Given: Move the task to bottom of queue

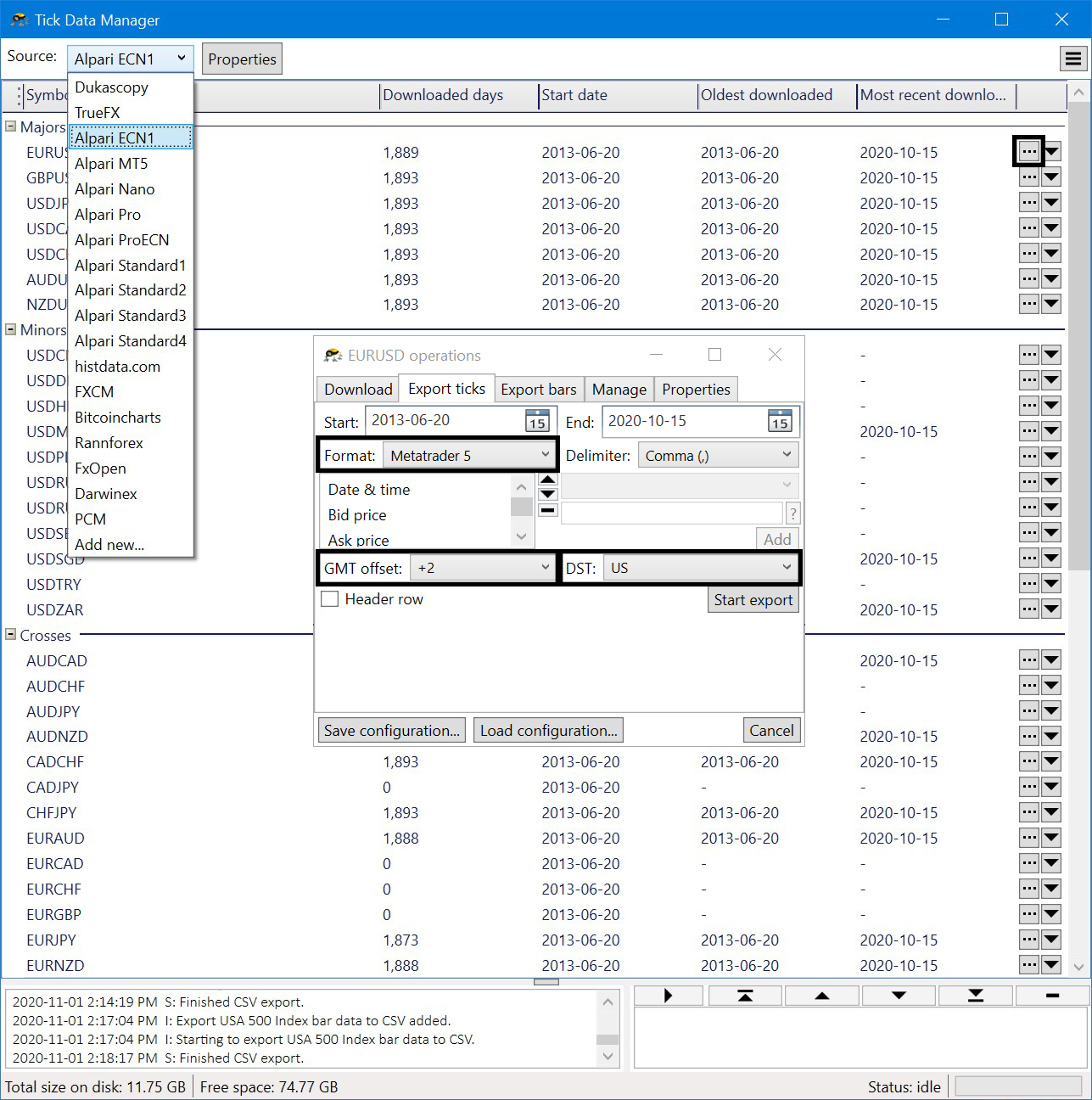Looking at the screenshot, I should click(x=976, y=996).
